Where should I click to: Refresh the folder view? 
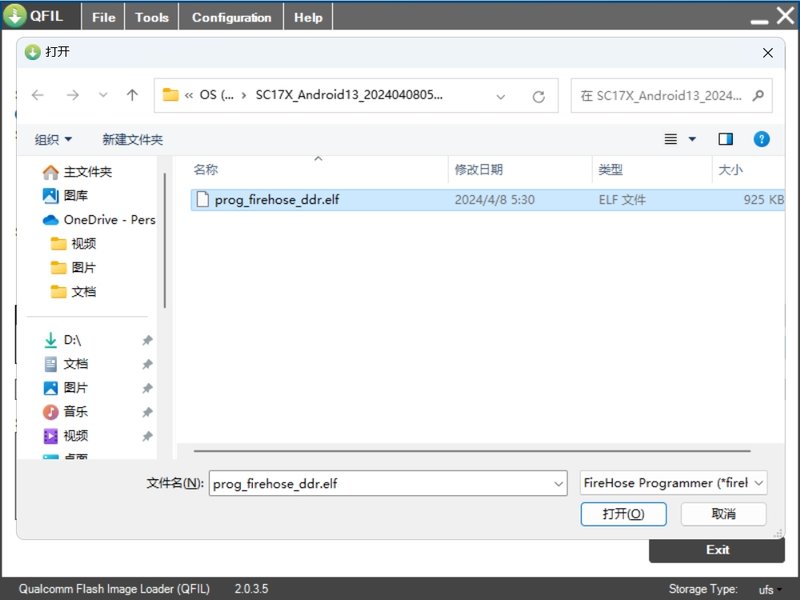pyautogui.click(x=538, y=96)
